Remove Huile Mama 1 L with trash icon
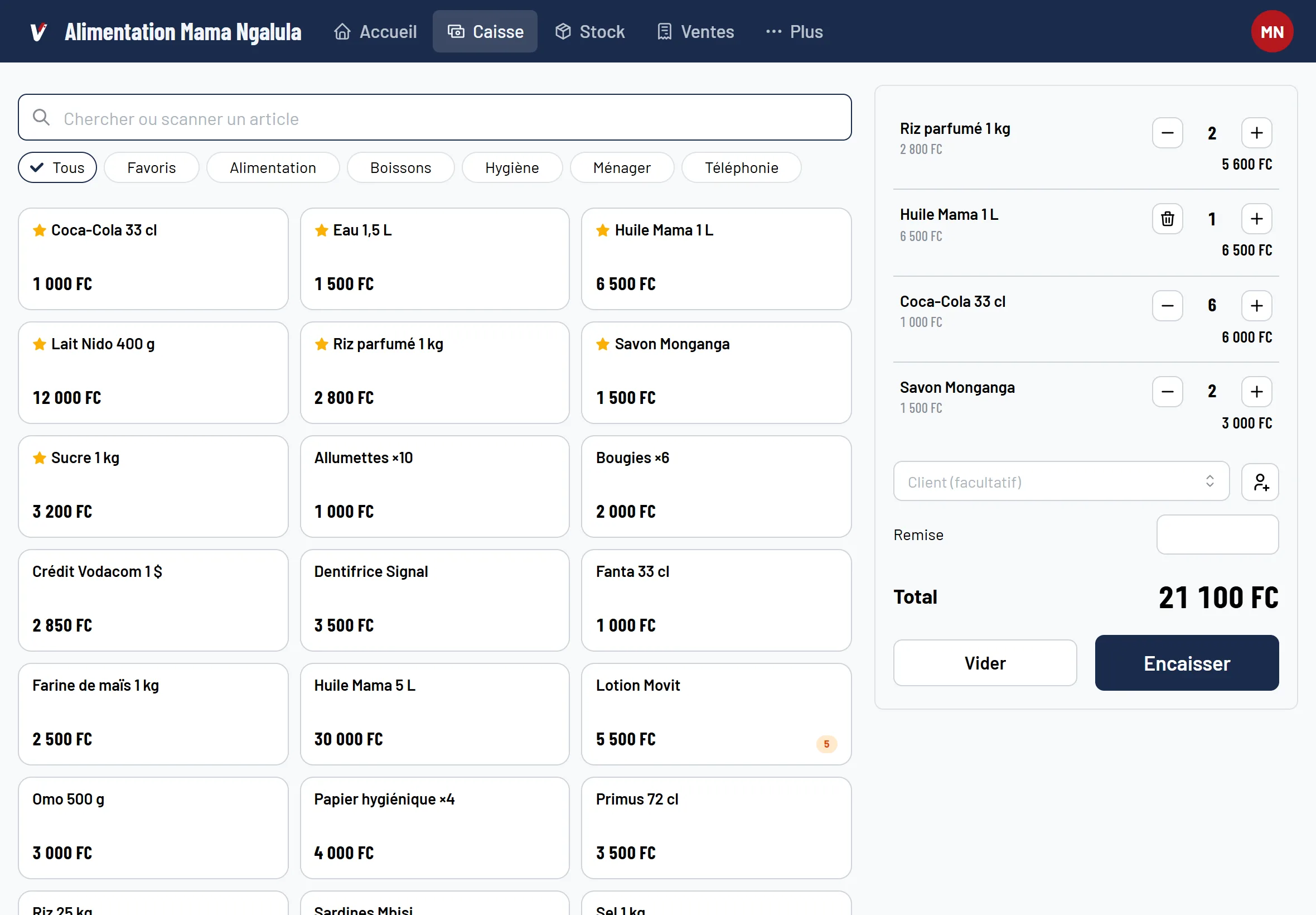Image resolution: width=1316 pixels, height=915 pixels. point(1168,219)
